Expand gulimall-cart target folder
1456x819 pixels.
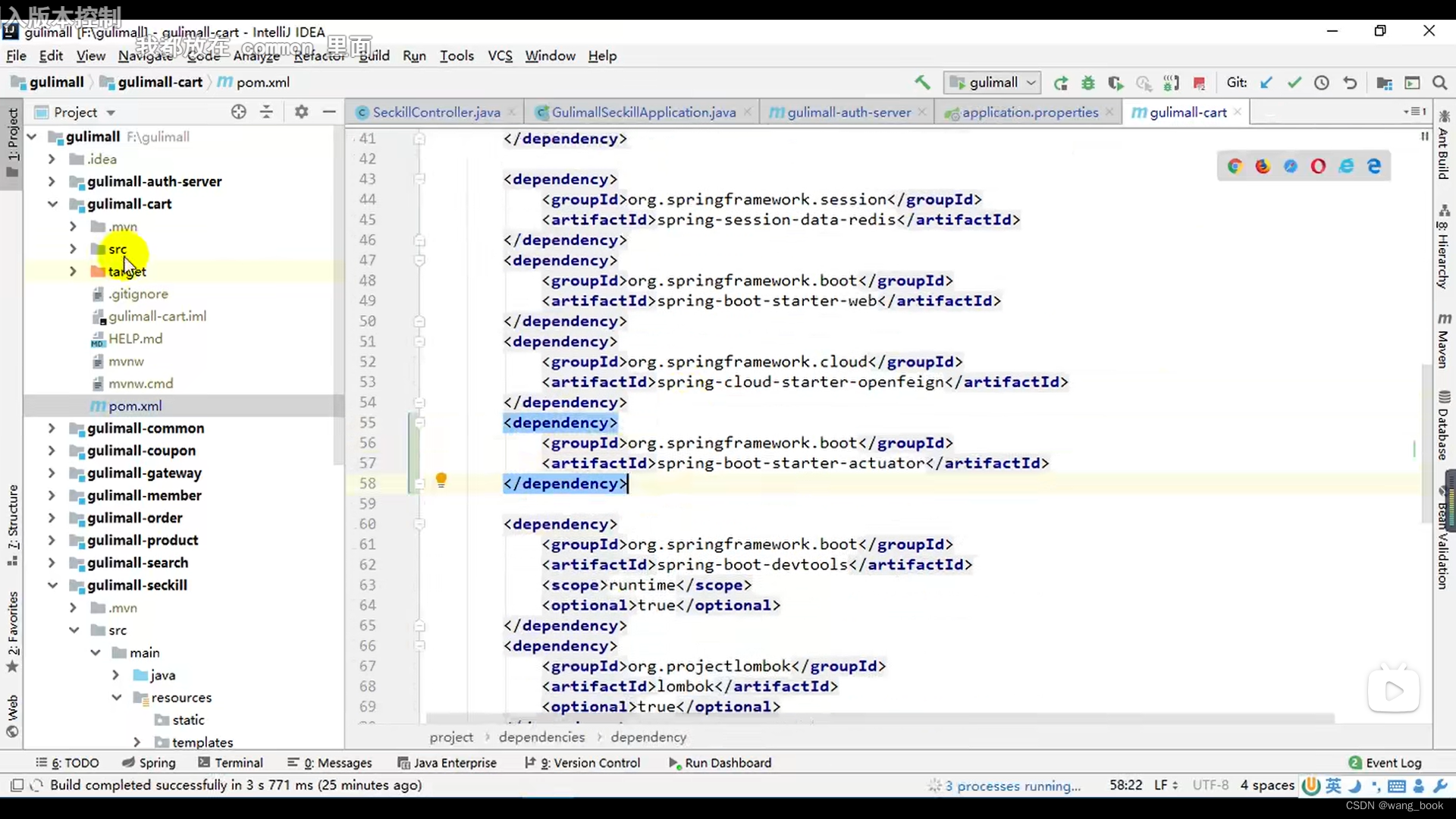click(x=73, y=271)
